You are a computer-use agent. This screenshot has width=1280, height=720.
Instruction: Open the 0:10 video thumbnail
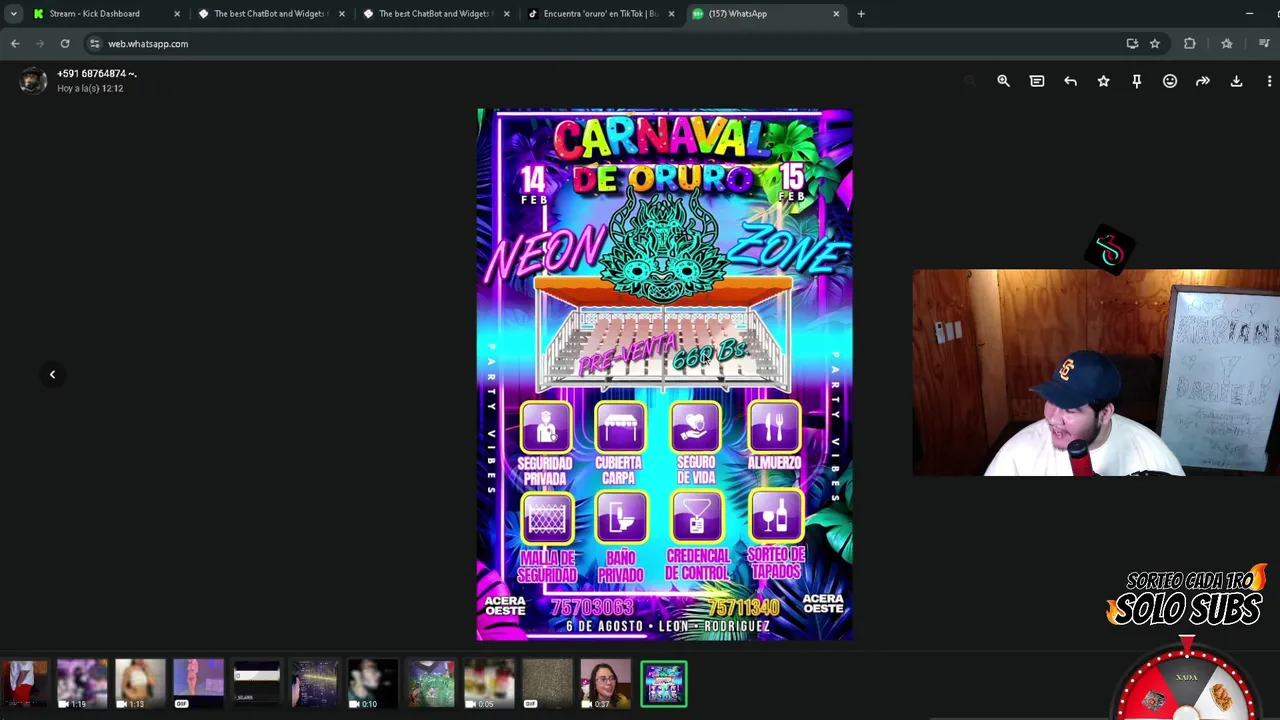click(x=373, y=684)
